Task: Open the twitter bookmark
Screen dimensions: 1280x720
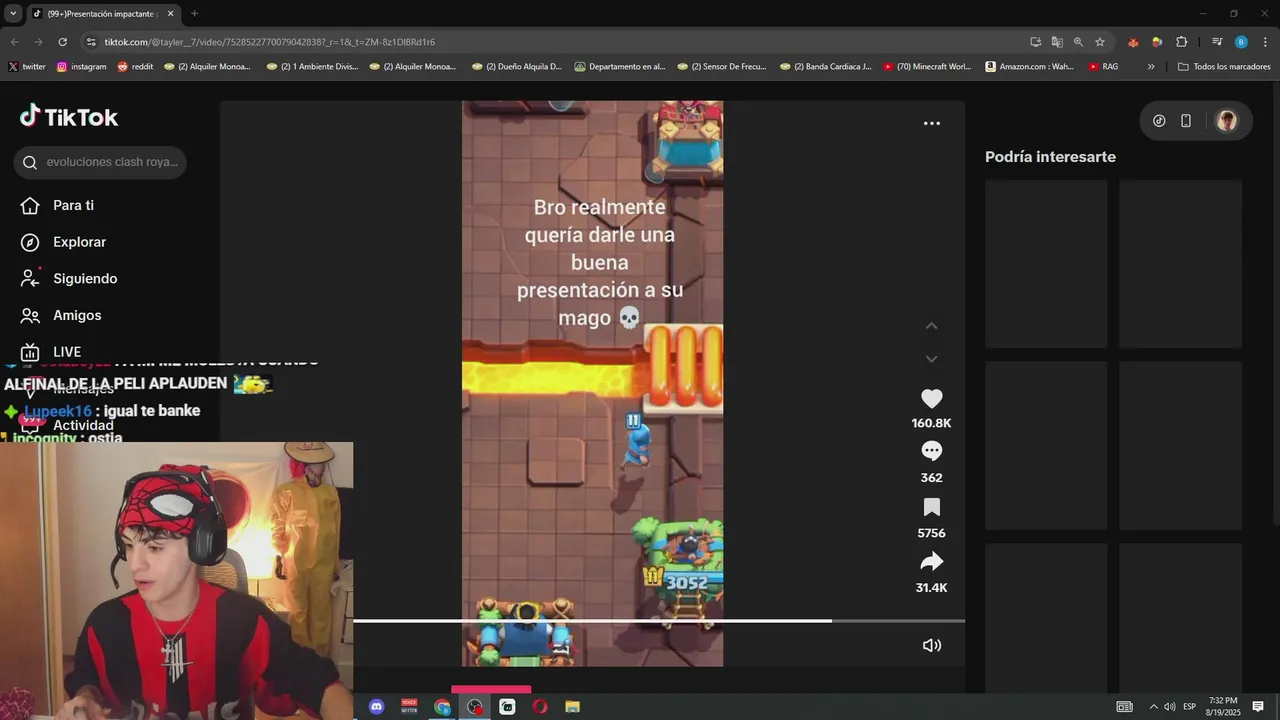Action: [26, 67]
